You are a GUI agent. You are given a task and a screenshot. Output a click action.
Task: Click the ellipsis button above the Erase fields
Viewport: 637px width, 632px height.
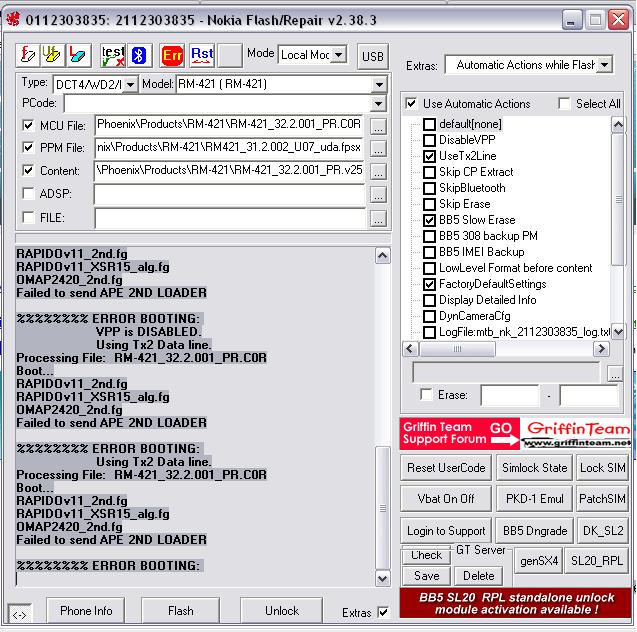[x=615, y=373]
